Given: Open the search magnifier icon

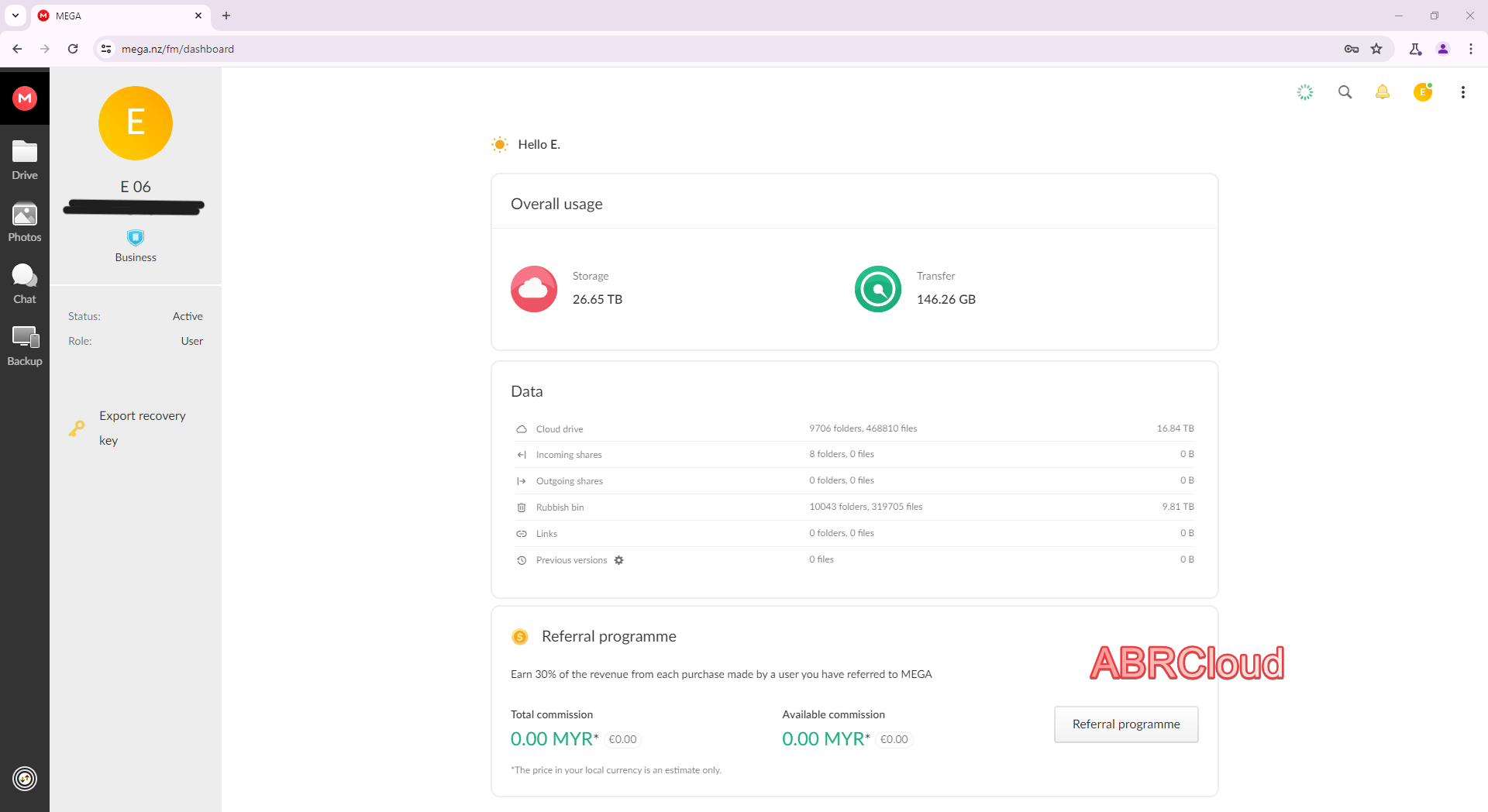Looking at the screenshot, I should [1345, 92].
